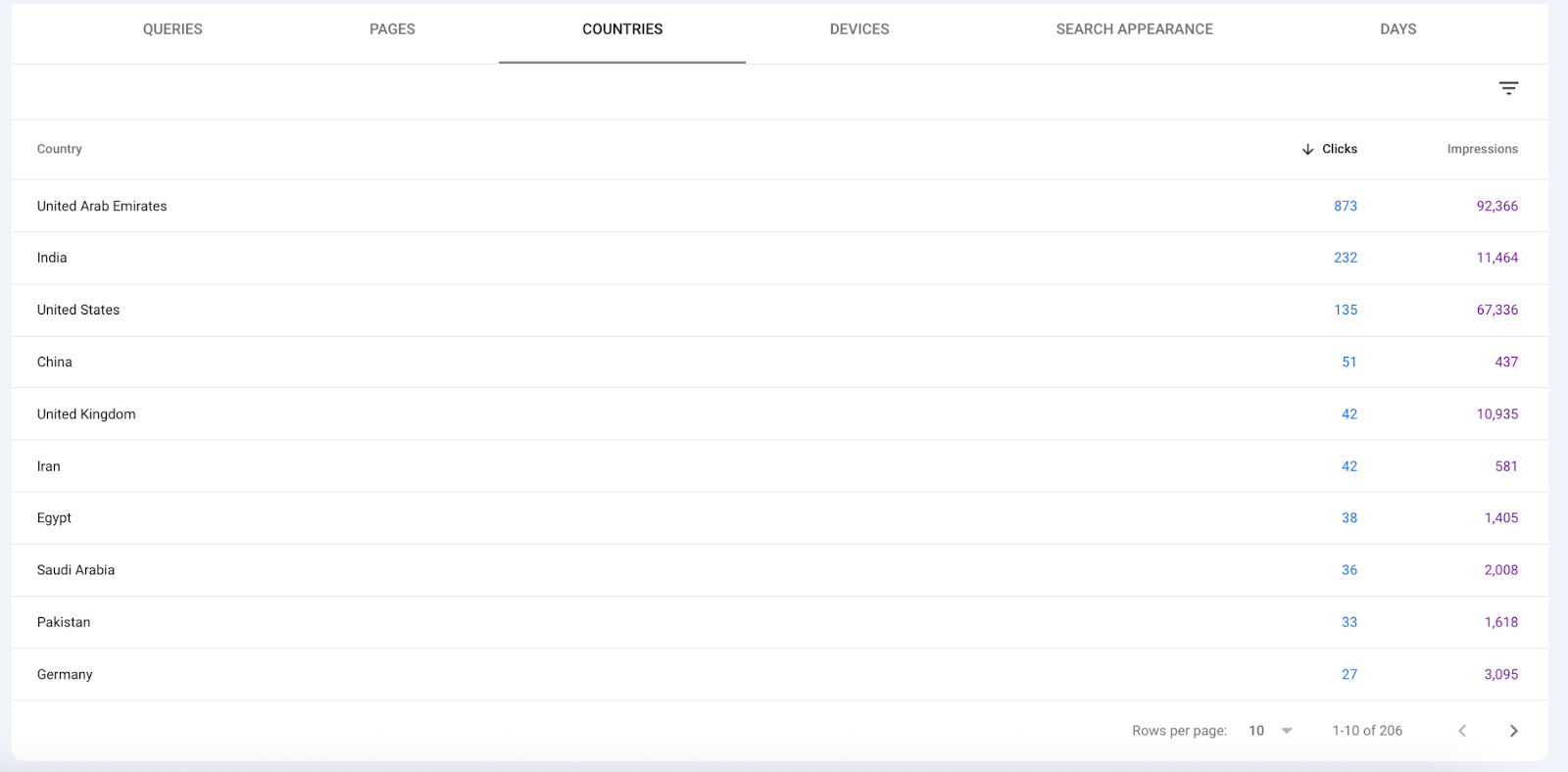Switch to the Queries tab
This screenshot has width=1568, height=772.
tap(172, 29)
